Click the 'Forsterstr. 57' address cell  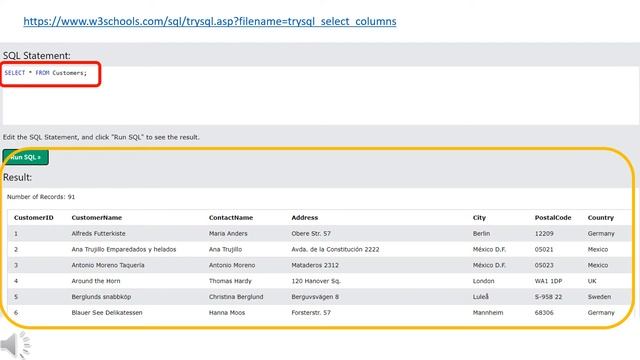311,313
